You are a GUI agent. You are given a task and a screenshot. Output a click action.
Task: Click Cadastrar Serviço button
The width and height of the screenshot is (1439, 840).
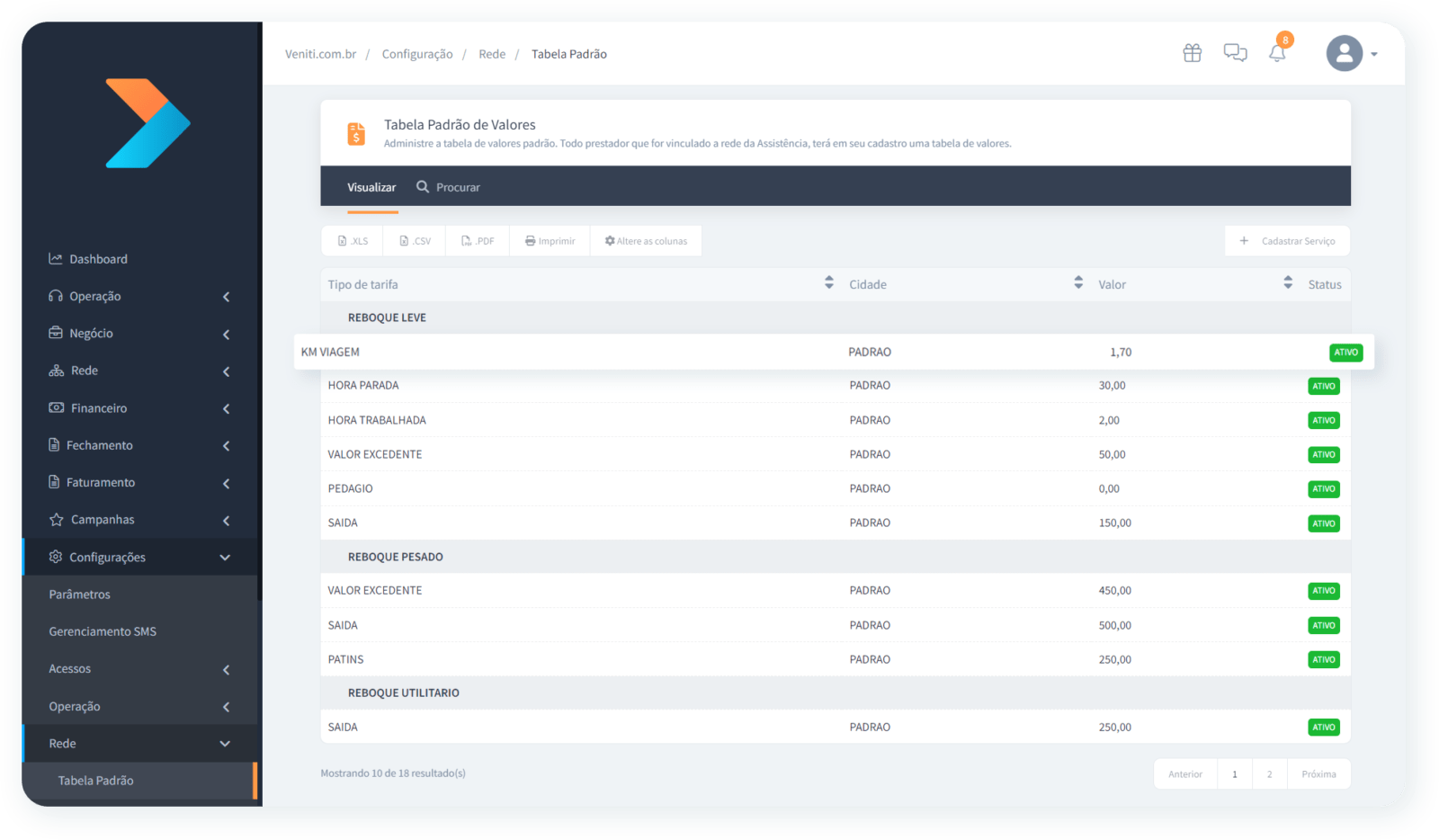tap(1287, 241)
